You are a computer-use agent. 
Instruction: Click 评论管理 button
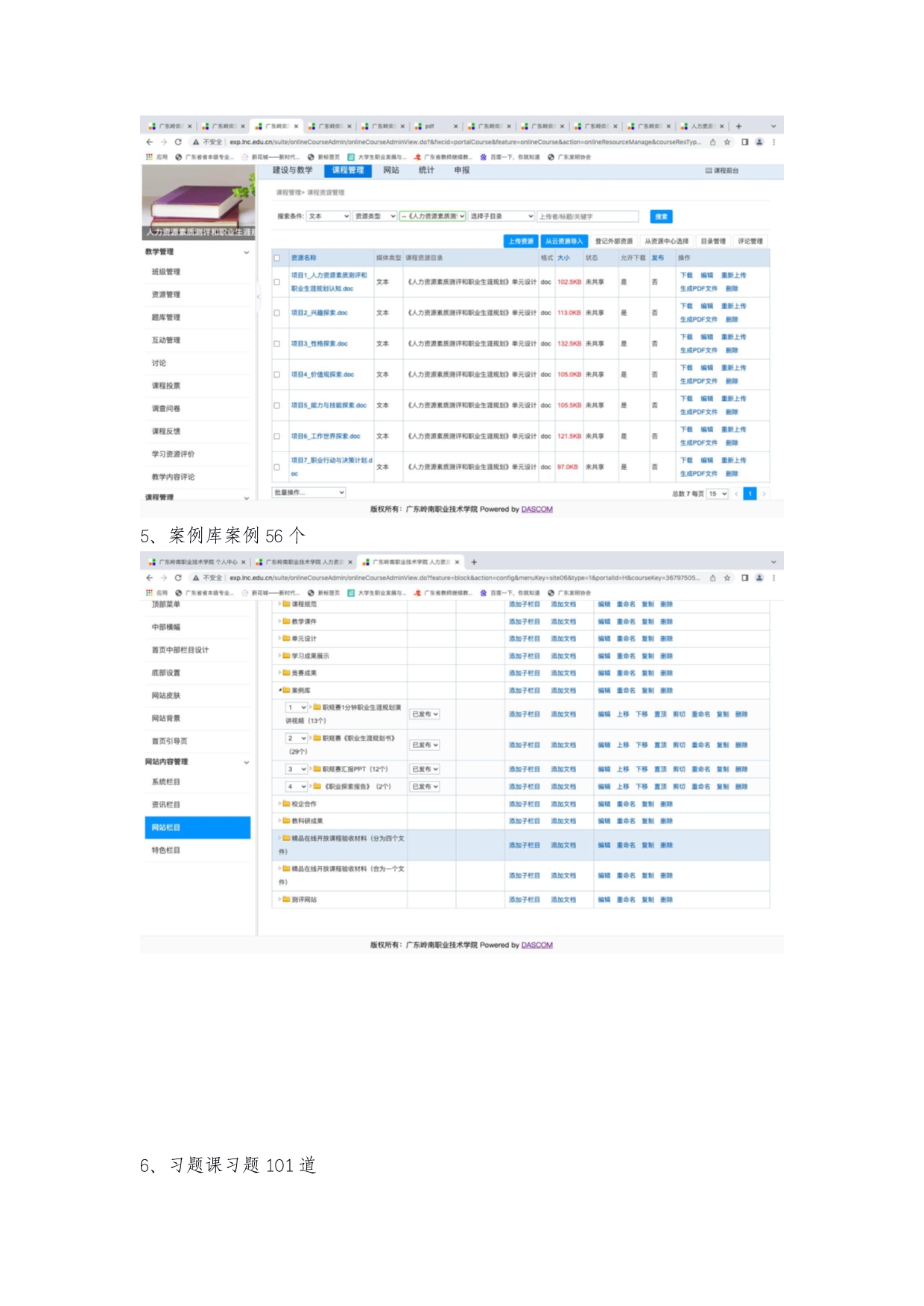click(x=750, y=241)
